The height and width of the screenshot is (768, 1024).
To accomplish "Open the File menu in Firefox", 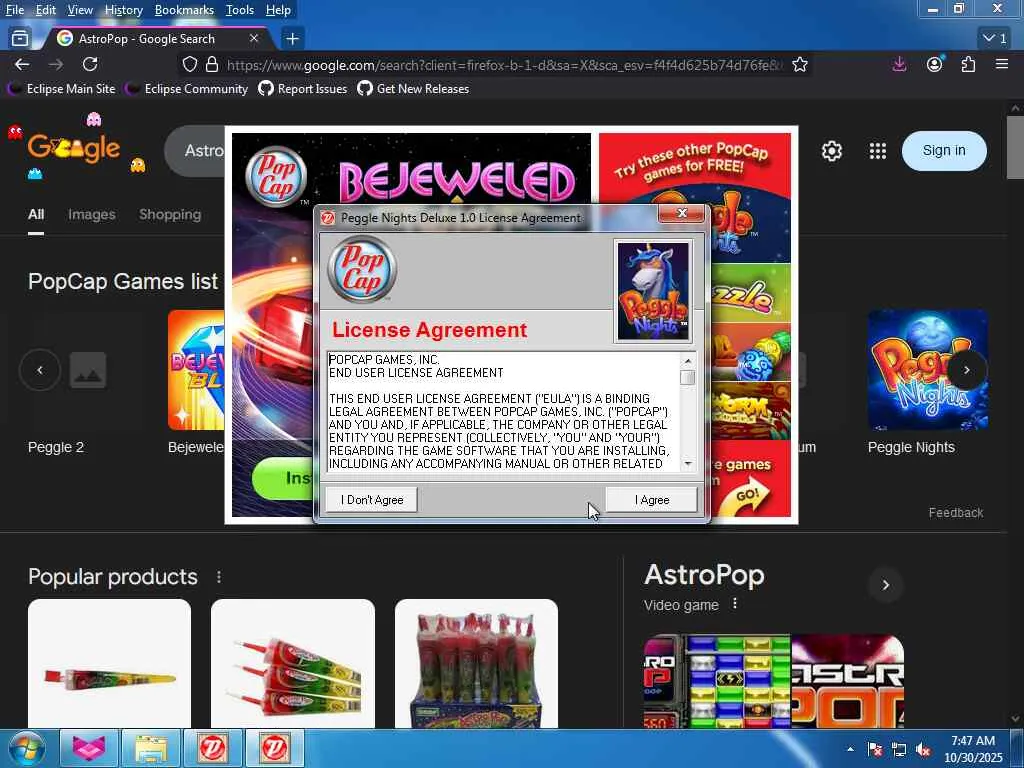I will tap(14, 10).
